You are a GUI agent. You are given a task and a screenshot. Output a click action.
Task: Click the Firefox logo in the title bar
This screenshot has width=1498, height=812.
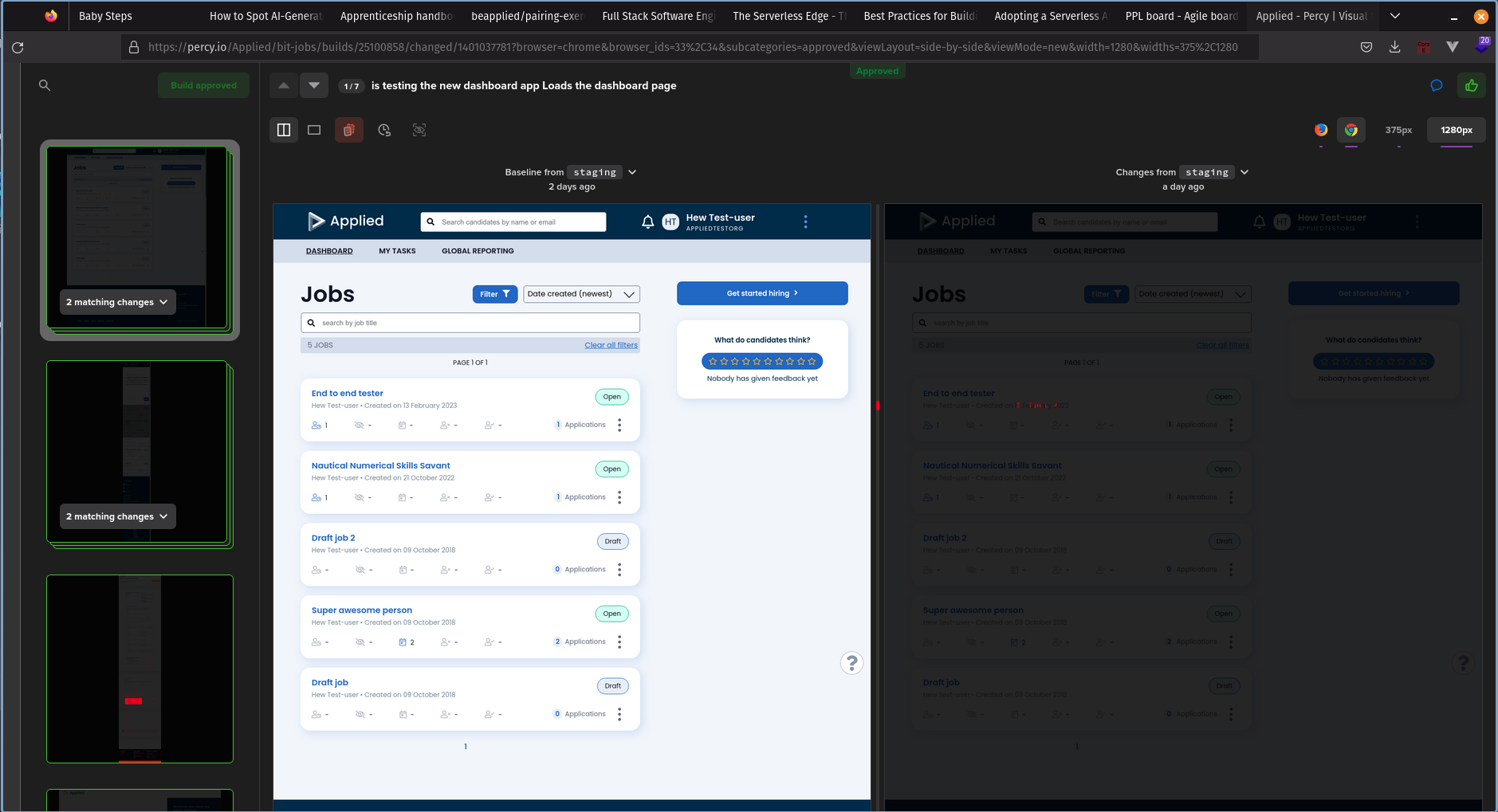tap(51, 16)
